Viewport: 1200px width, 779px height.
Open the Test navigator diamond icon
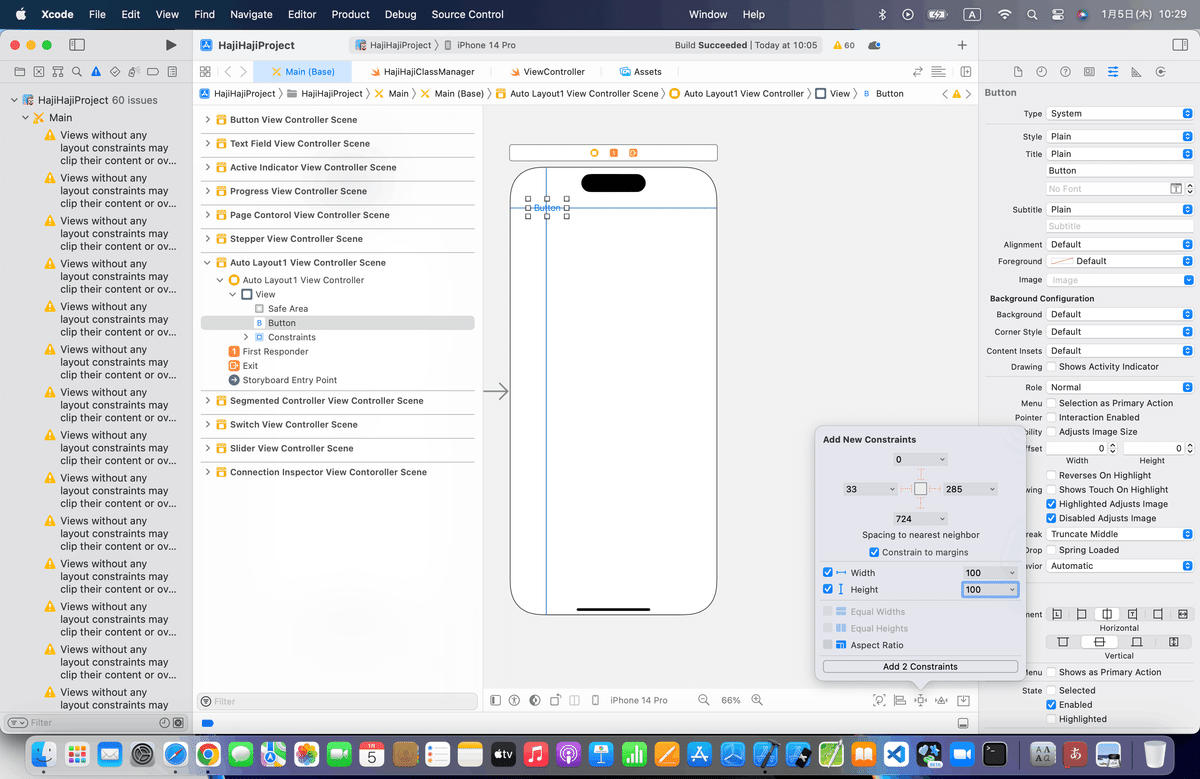(x=114, y=72)
